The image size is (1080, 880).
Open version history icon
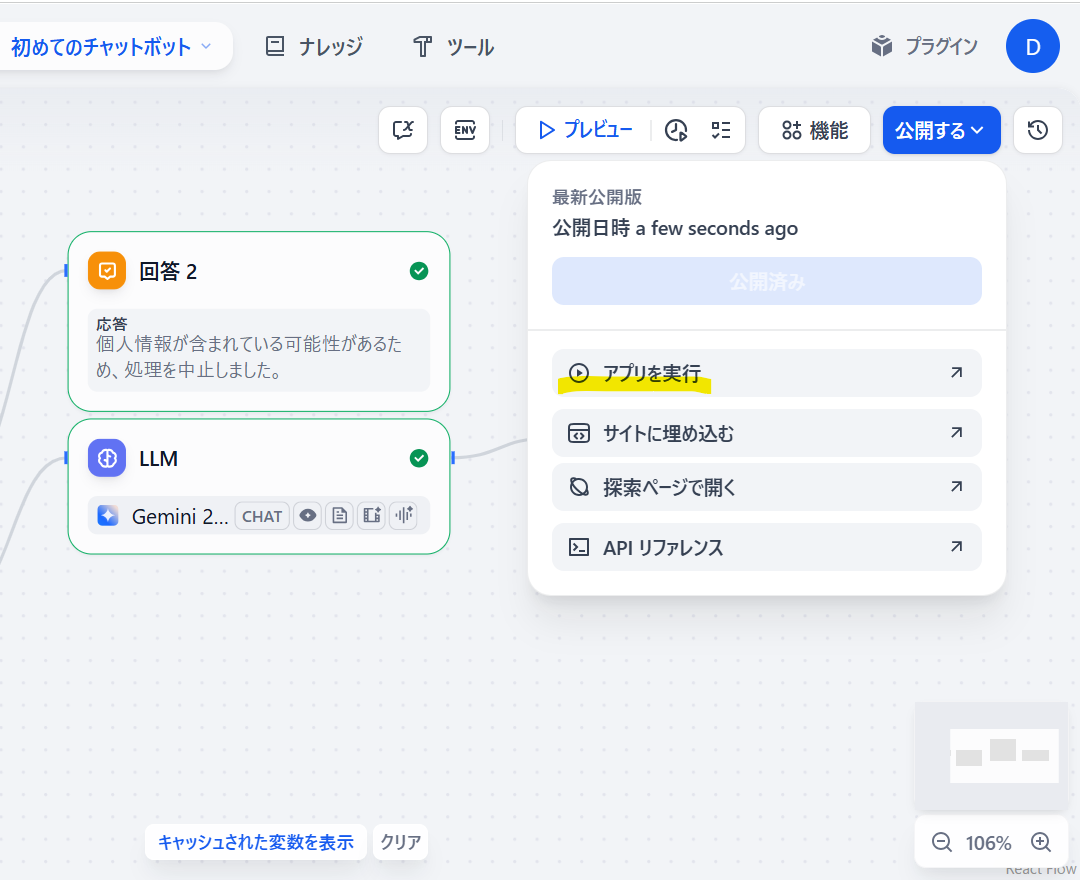[x=1038, y=130]
